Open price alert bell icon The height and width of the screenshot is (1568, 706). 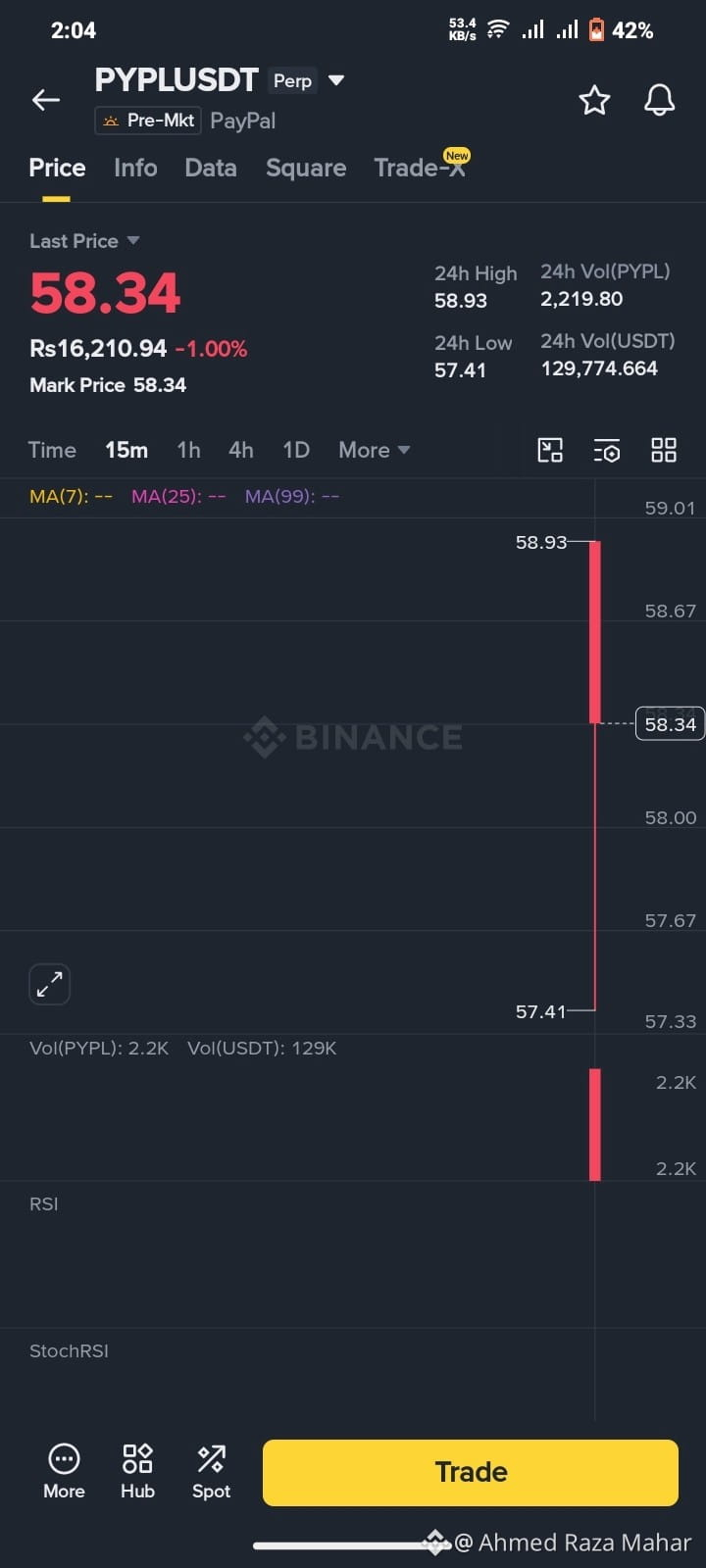(x=659, y=100)
